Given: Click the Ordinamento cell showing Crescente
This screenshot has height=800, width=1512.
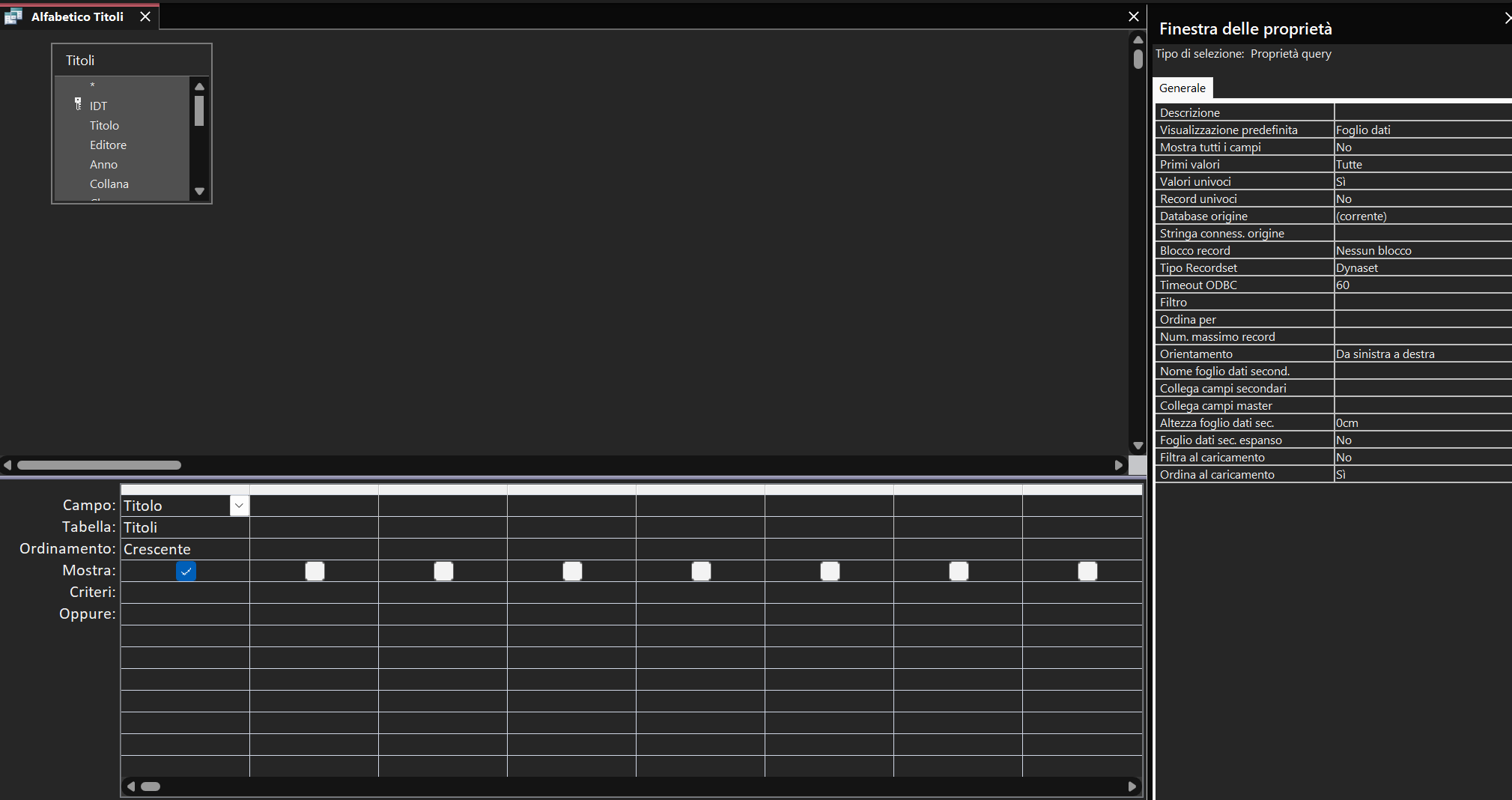Looking at the screenshot, I should (185, 549).
